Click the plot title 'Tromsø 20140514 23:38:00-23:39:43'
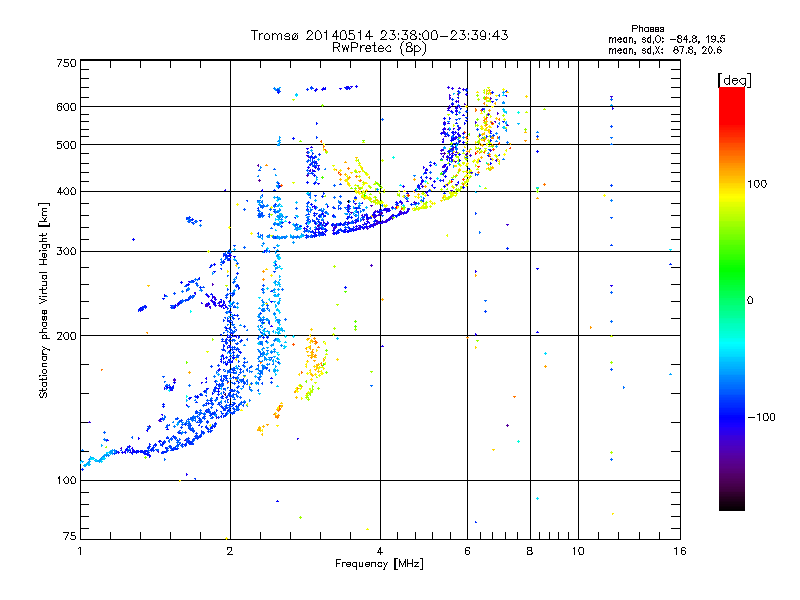 [x=379, y=35]
